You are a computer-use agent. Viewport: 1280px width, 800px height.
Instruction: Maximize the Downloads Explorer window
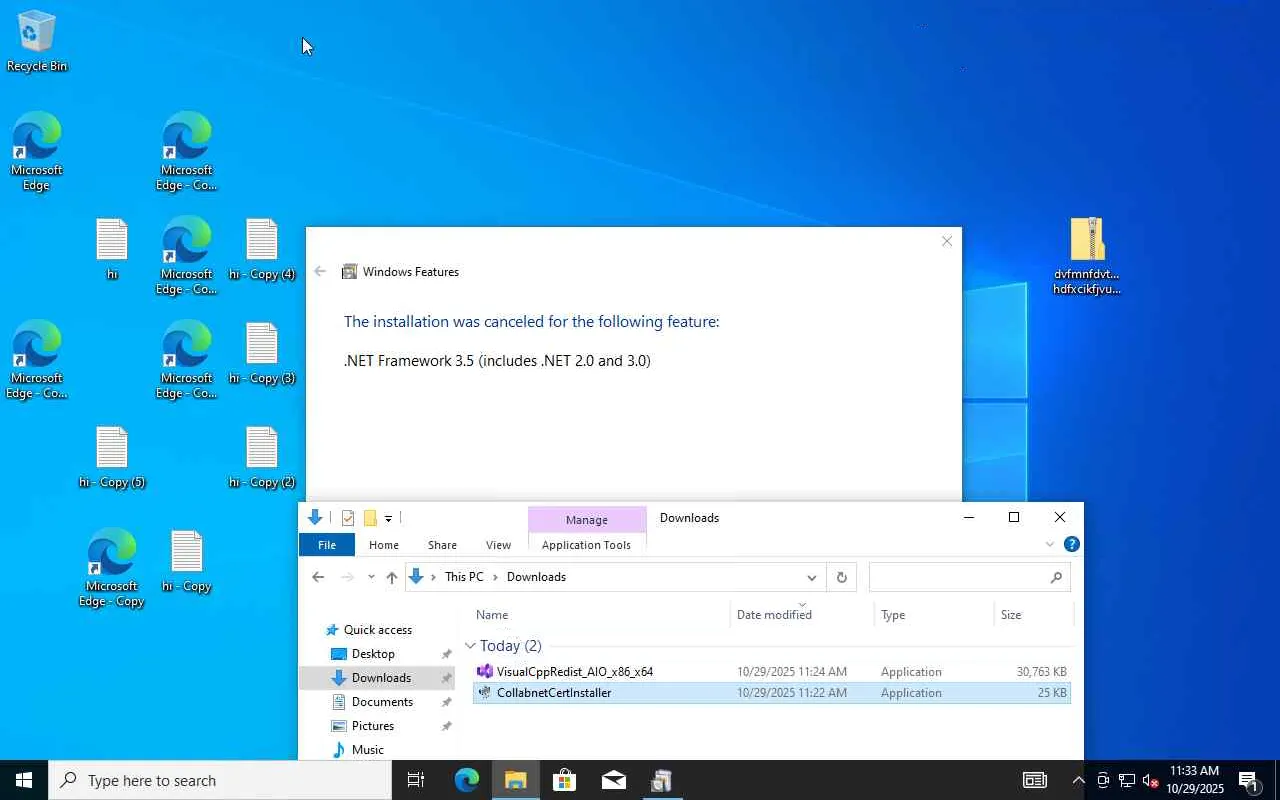tap(1014, 517)
